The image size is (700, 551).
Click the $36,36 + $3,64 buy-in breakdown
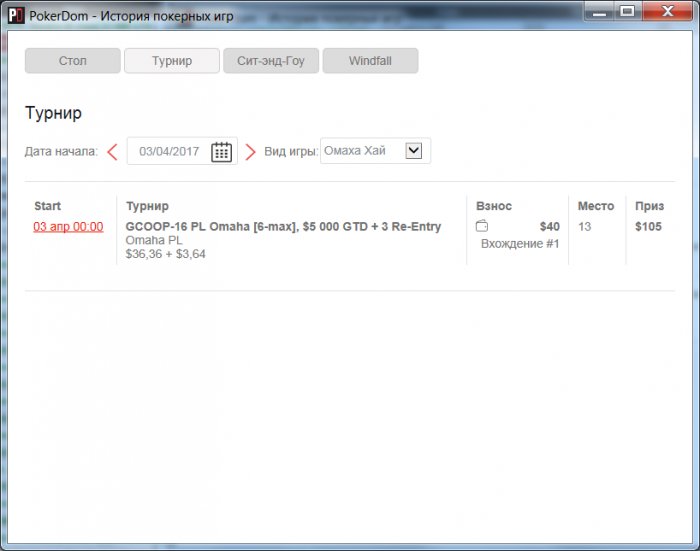[166, 254]
